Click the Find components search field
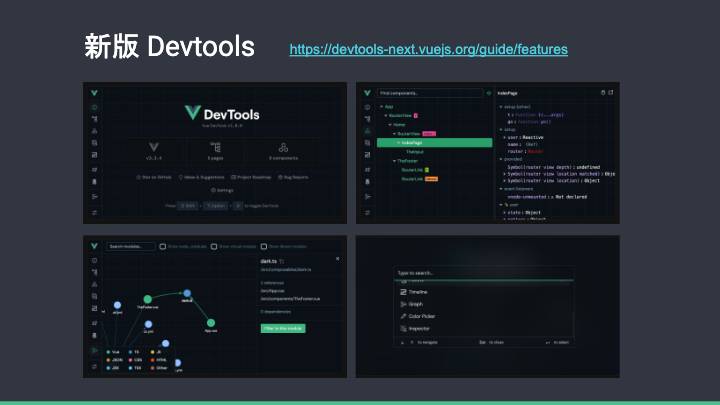Screen dimensions: 720x405 tap(430, 93)
